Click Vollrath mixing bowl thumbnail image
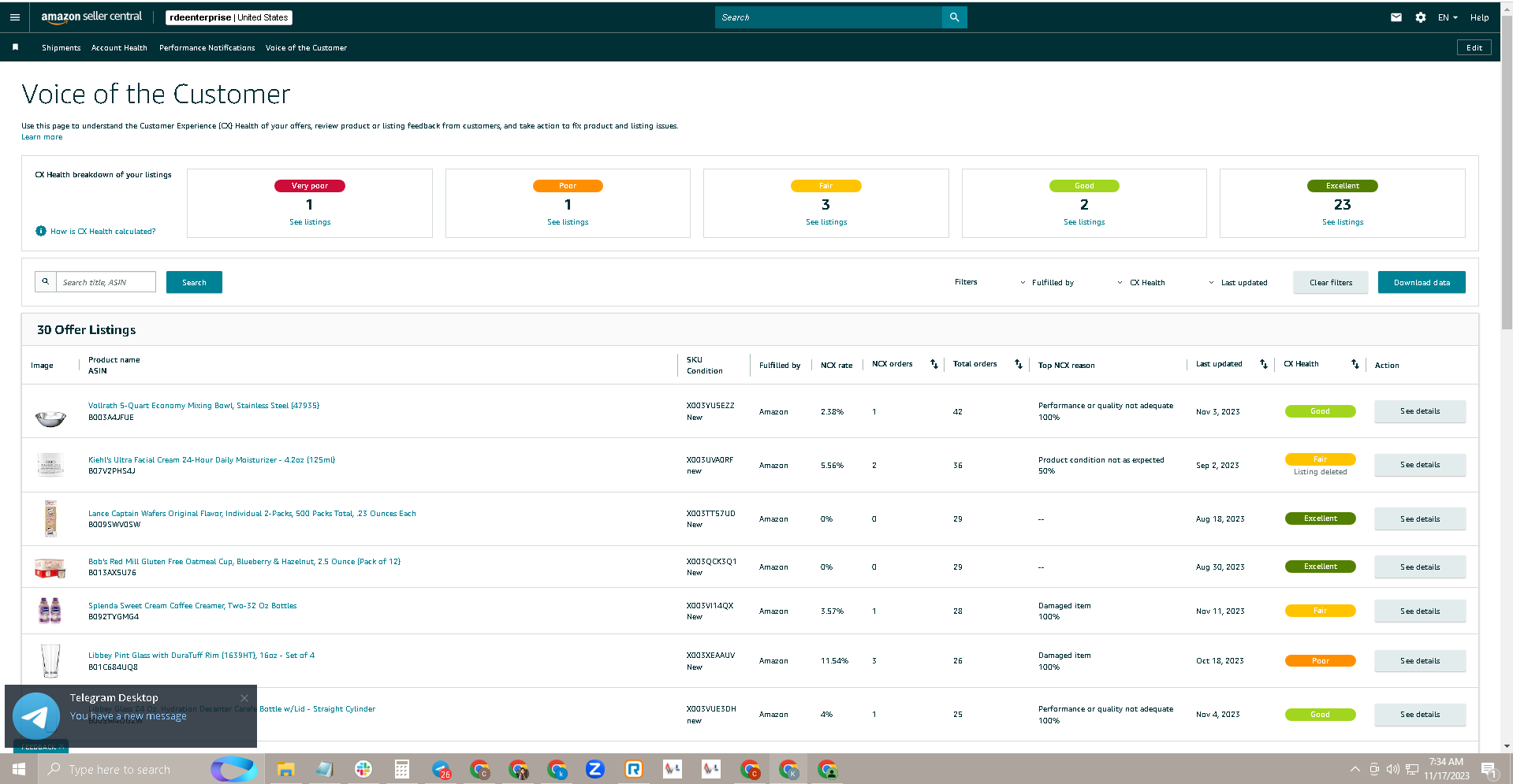Viewport: 1513px width, 784px height. pyautogui.click(x=50, y=418)
